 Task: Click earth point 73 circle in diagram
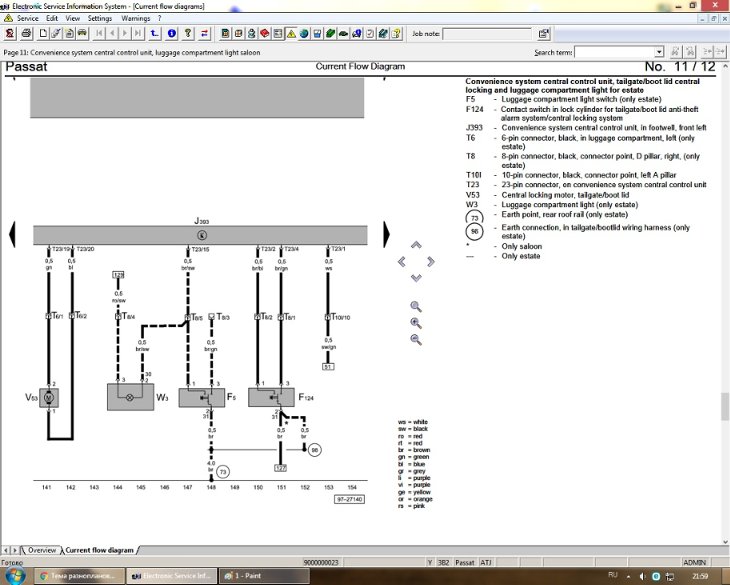pos(223,472)
